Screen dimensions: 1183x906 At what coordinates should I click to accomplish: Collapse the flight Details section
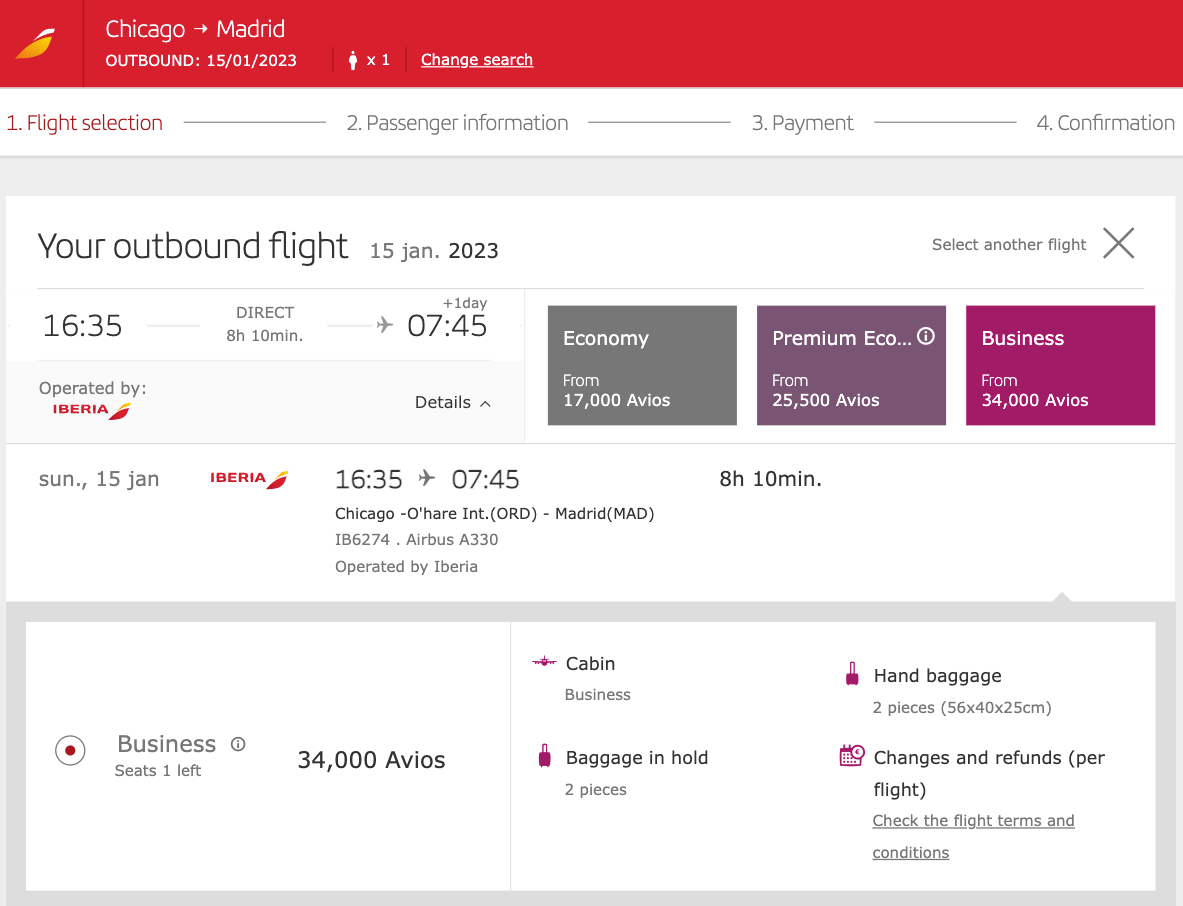[452, 403]
